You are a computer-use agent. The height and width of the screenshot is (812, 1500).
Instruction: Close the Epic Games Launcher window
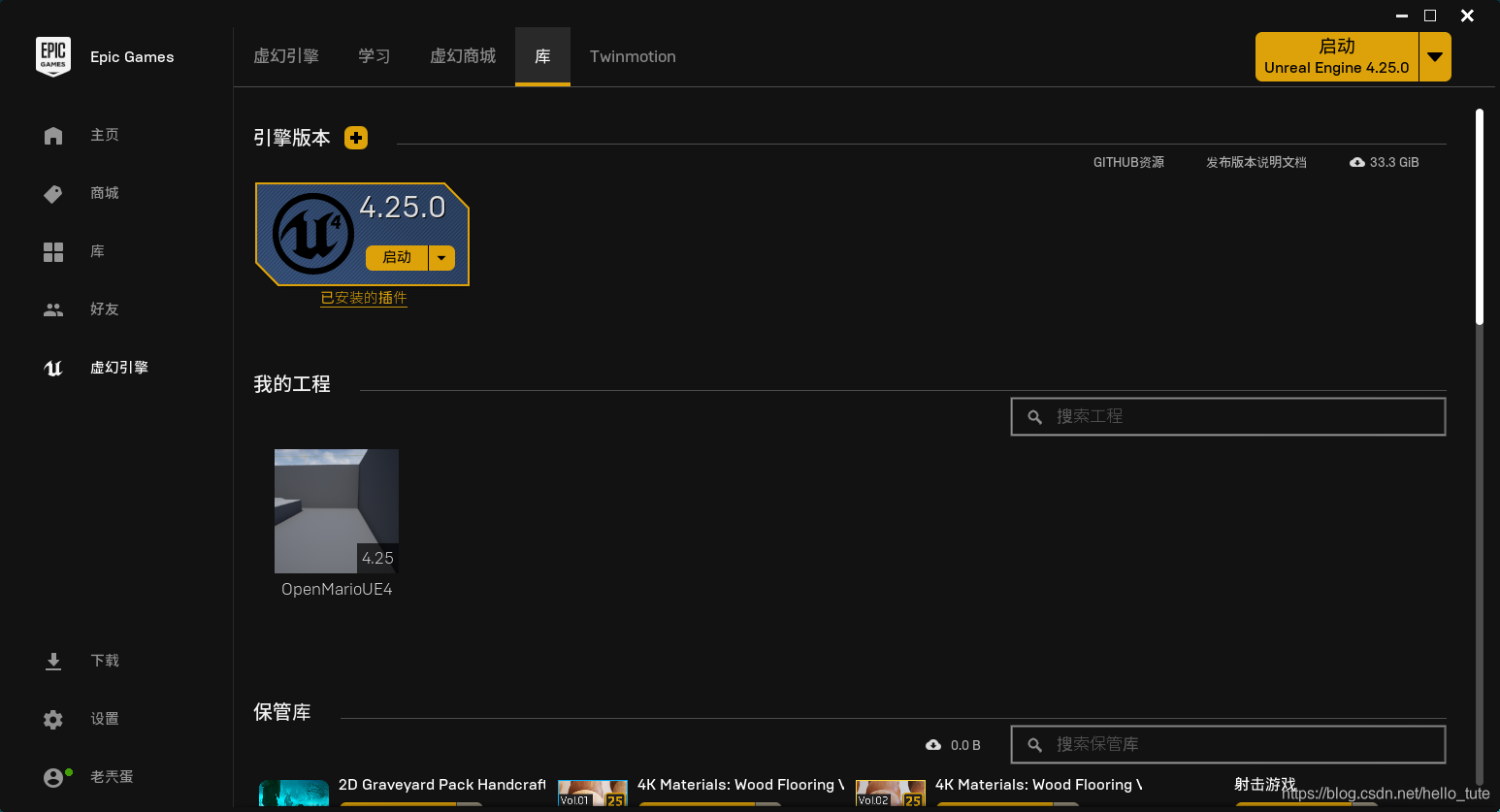pyautogui.click(x=1467, y=16)
